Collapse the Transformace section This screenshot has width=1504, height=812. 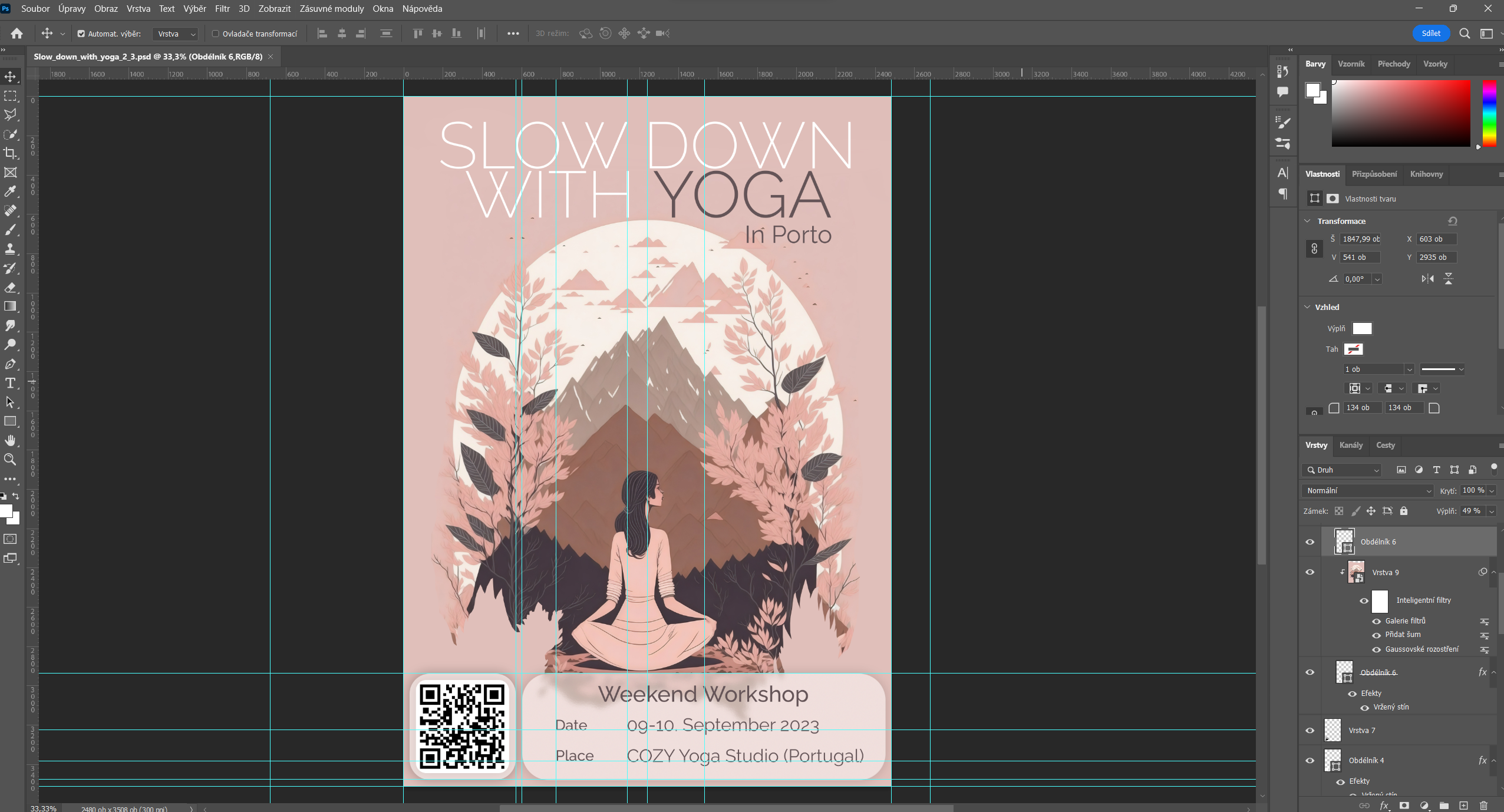click(x=1307, y=221)
